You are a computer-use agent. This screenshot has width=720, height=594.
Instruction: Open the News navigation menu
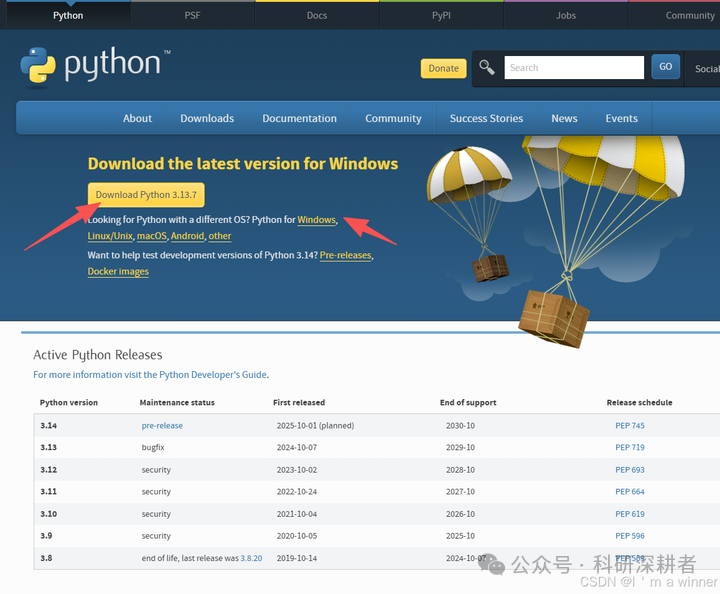564,118
